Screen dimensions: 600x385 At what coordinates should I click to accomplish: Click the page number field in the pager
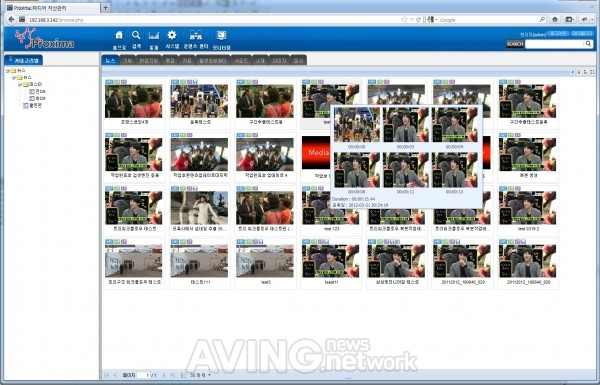(143, 375)
